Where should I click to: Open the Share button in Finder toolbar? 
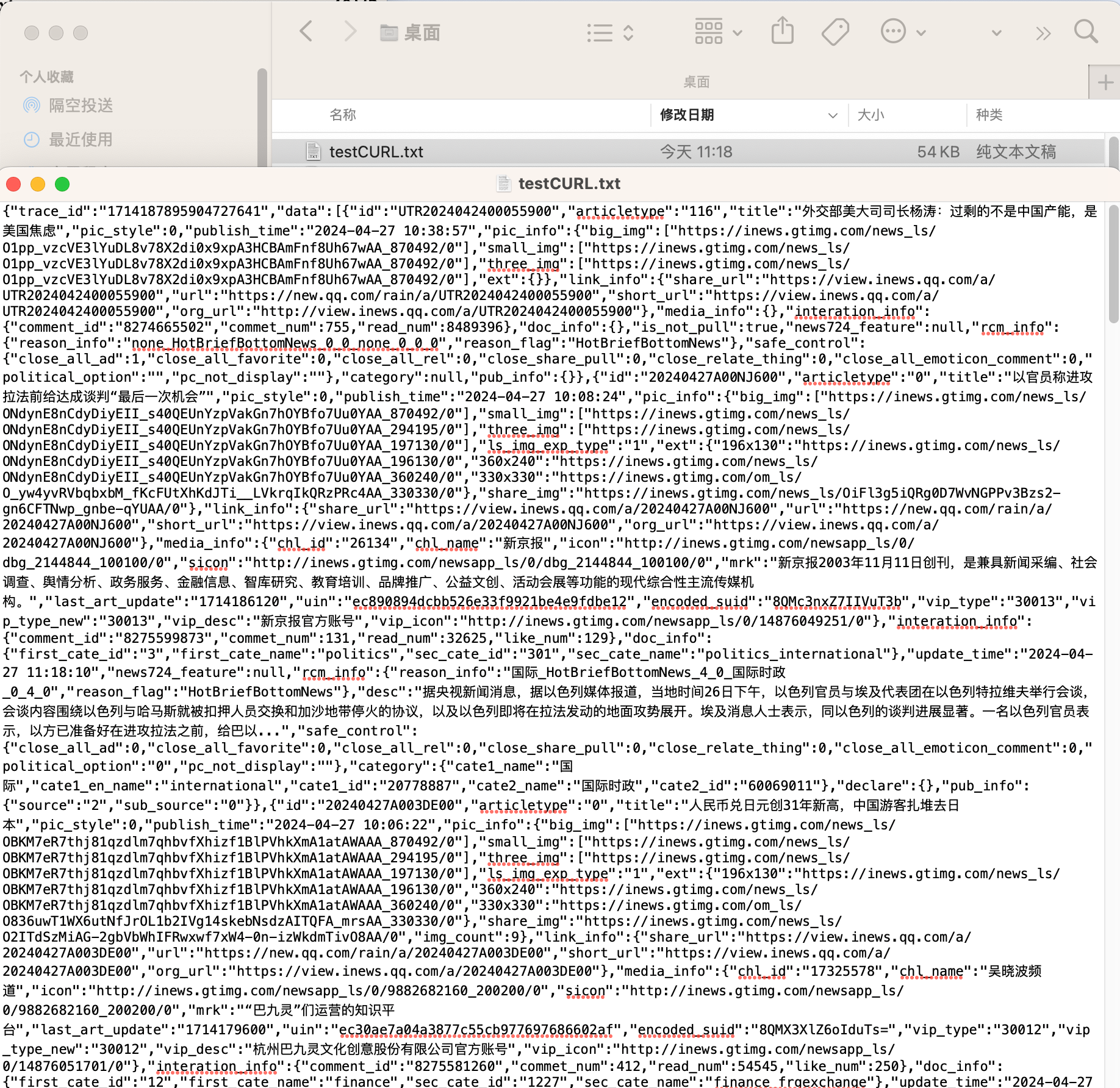pos(782,32)
